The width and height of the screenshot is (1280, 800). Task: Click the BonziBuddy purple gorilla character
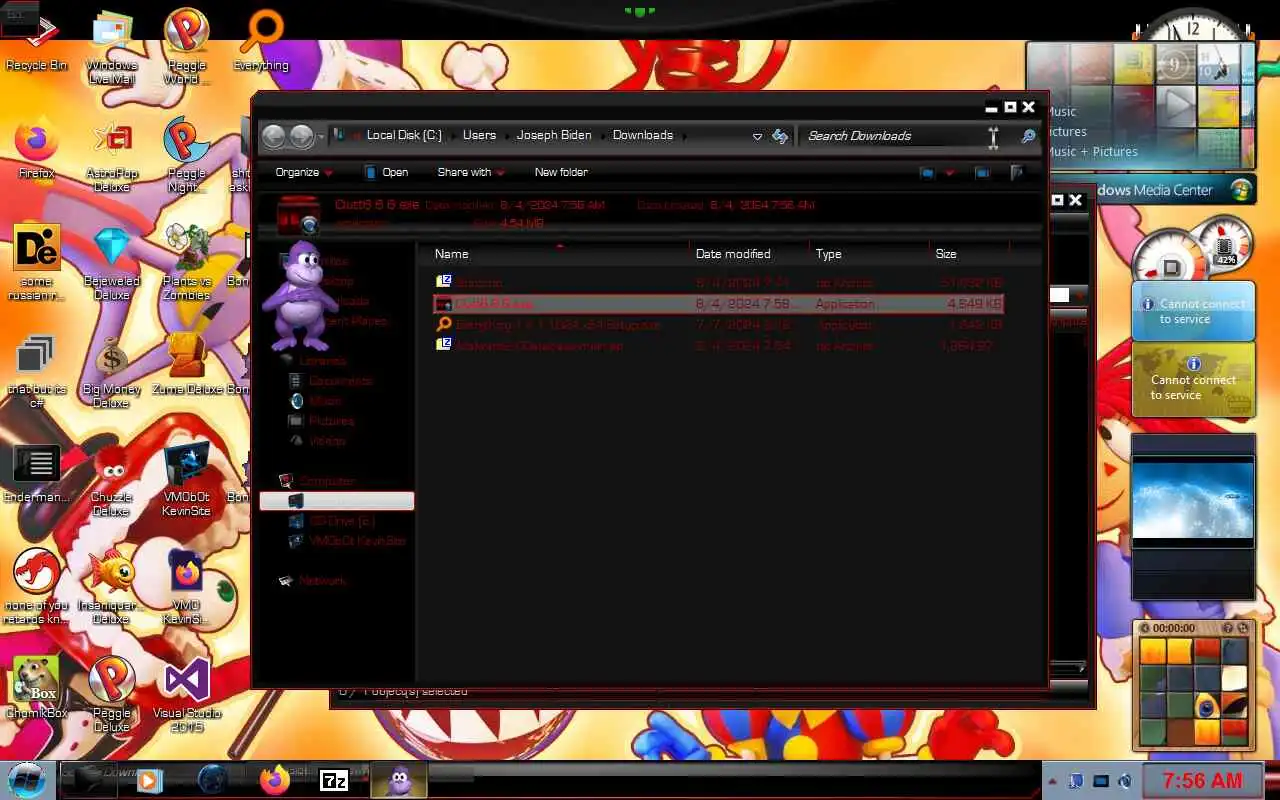pos(298,294)
